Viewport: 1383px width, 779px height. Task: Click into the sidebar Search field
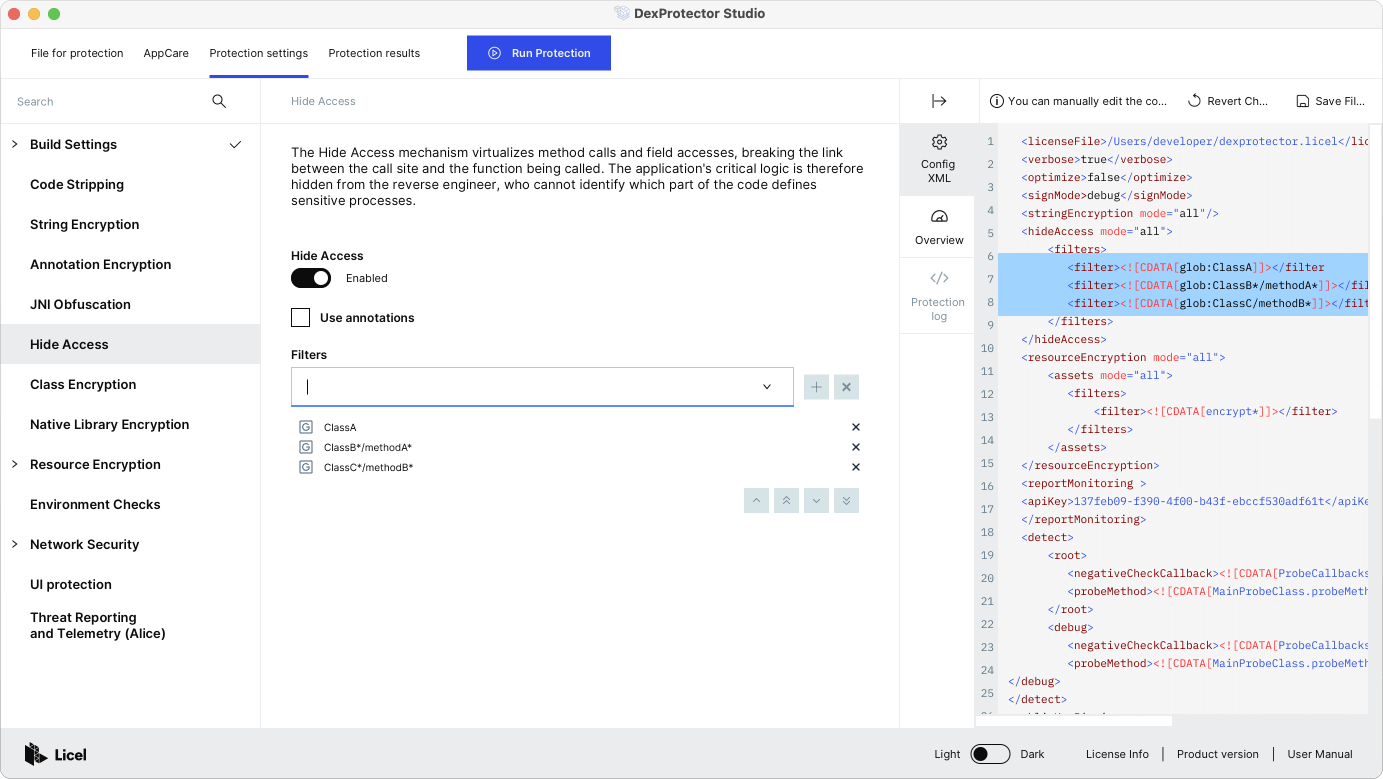105,101
